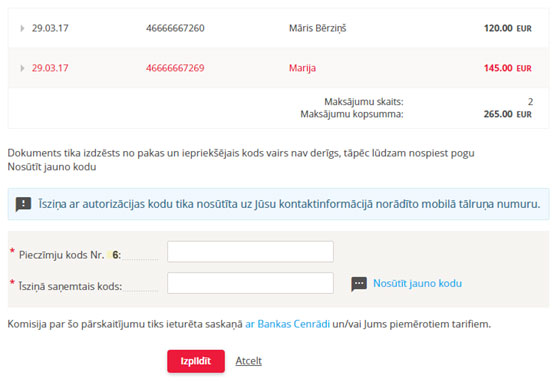Click the recipient name Māris Bērziņš
Screen dimensions: 554x382
318,28
